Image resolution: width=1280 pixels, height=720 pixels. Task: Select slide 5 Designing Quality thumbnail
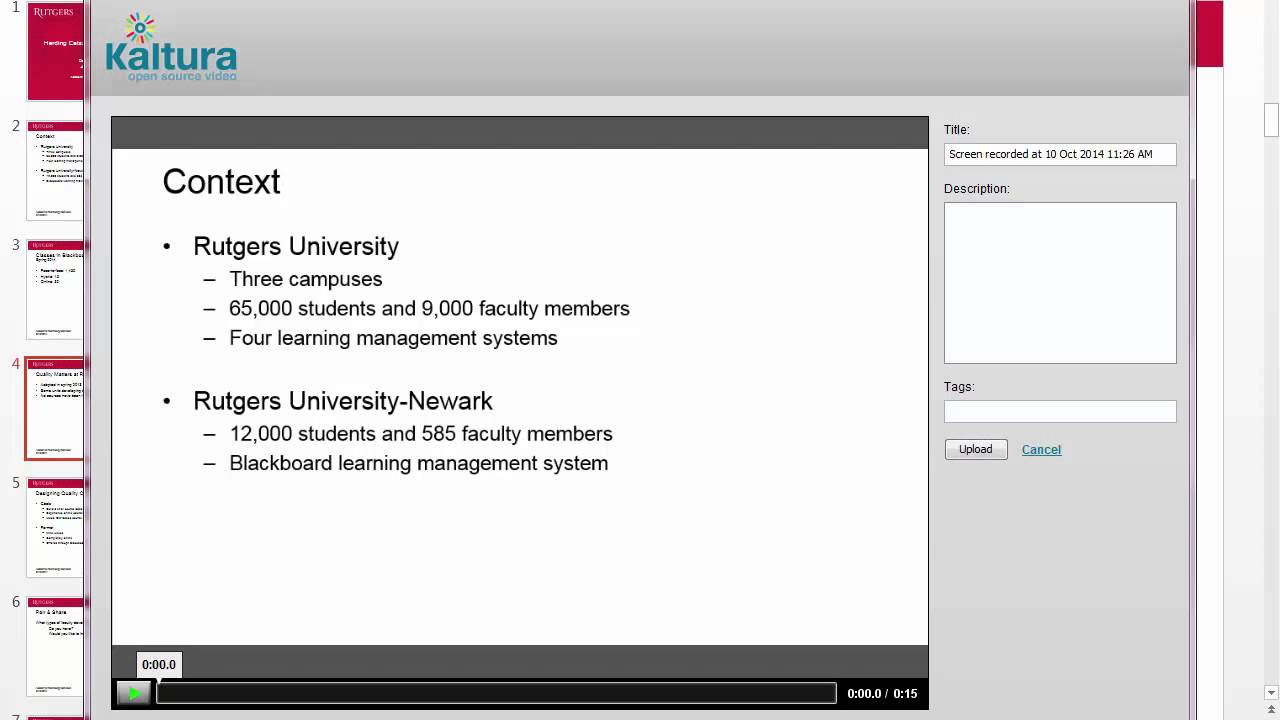pos(55,527)
